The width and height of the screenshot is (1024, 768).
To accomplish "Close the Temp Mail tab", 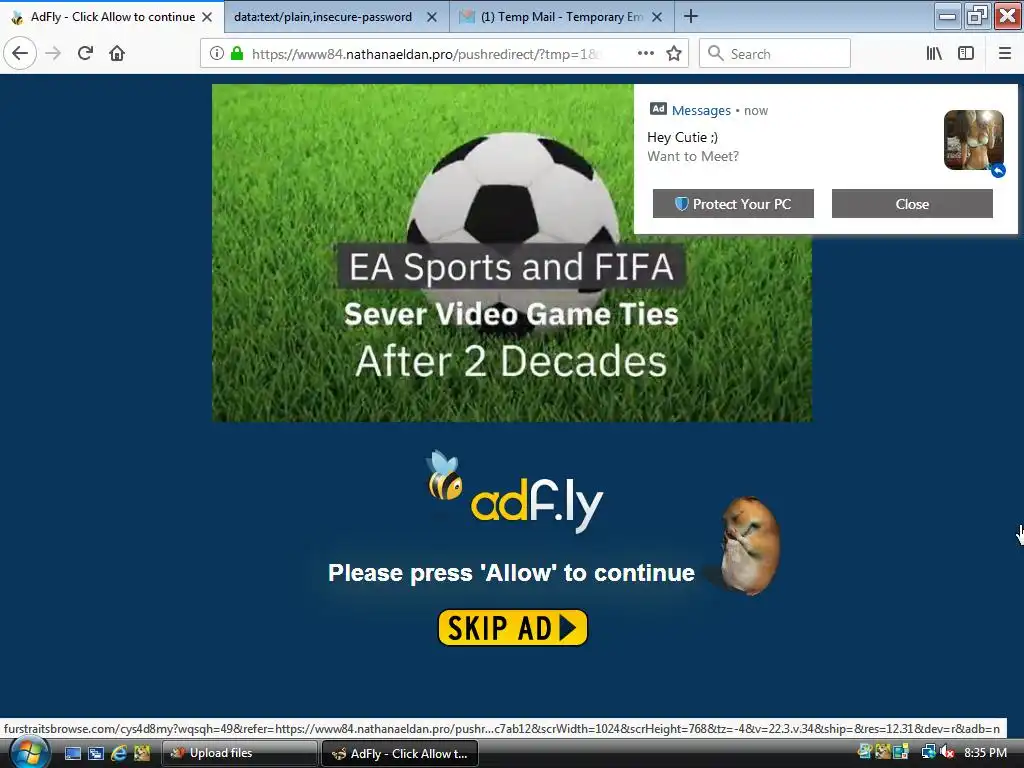I will [657, 17].
